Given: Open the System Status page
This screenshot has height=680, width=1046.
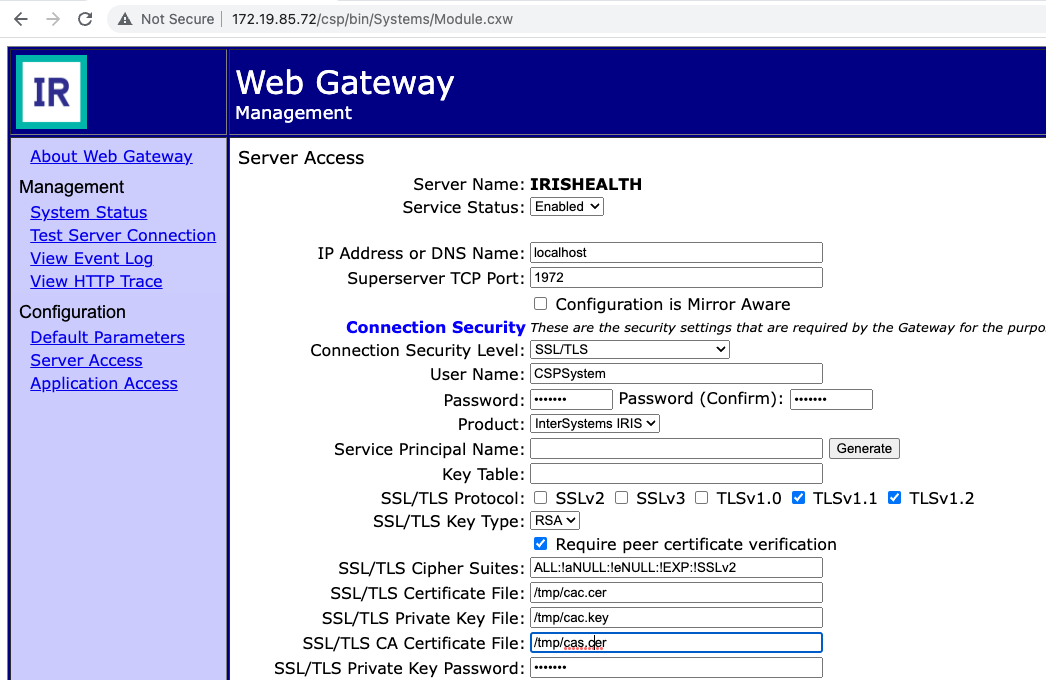Looking at the screenshot, I should [x=89, y=212].
